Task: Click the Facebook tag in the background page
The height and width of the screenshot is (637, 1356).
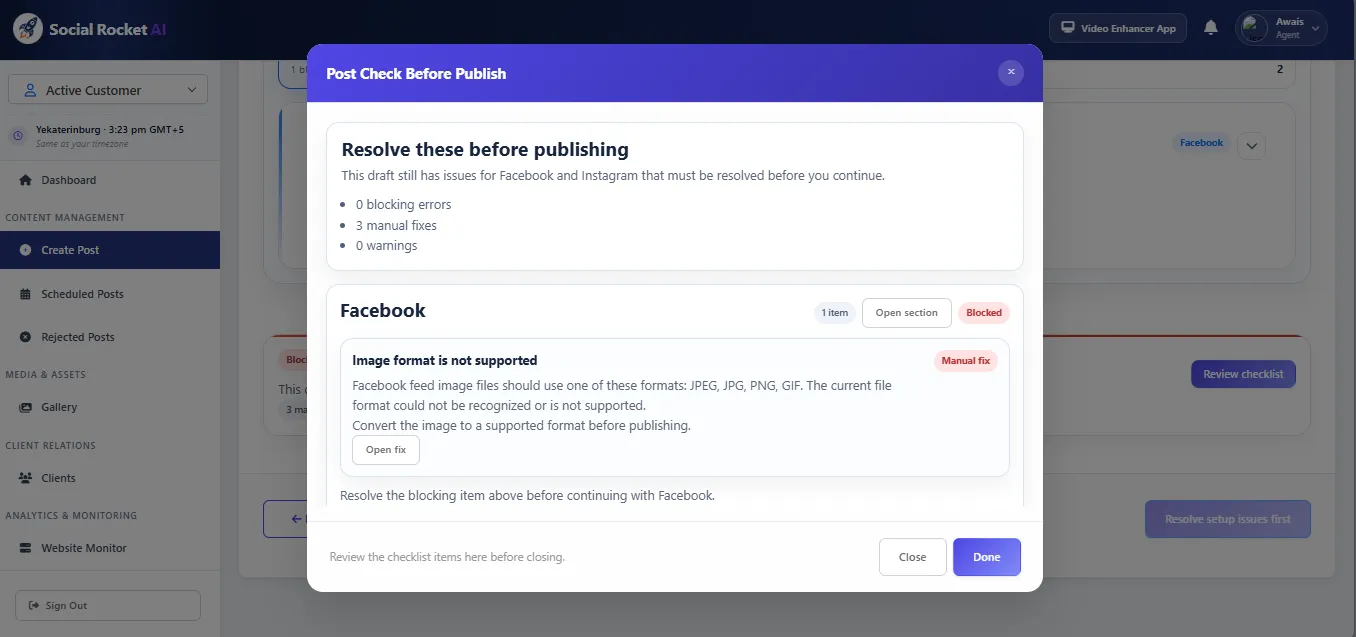Action: [1201, 143]
